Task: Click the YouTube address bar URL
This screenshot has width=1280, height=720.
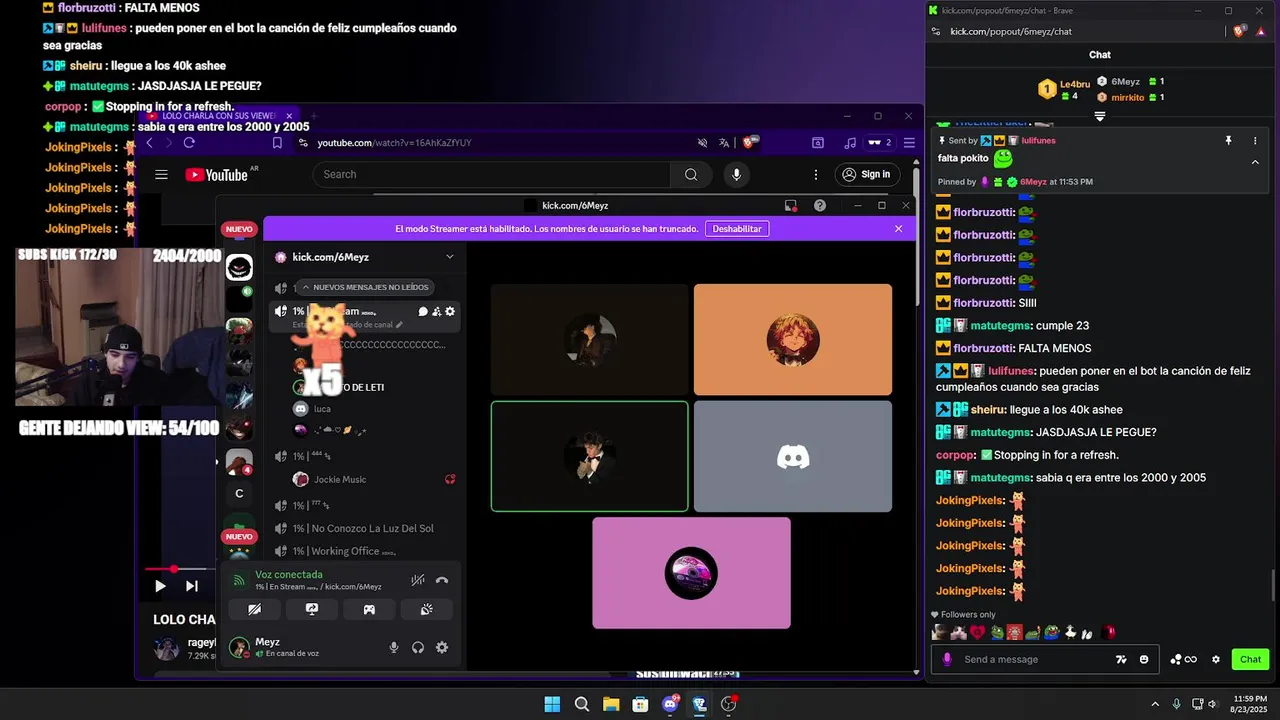Action: (394, 143)
